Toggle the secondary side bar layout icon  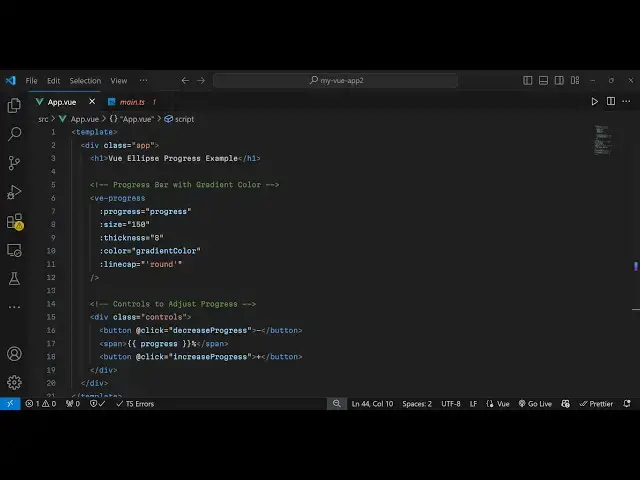click(x=559, y=80)
